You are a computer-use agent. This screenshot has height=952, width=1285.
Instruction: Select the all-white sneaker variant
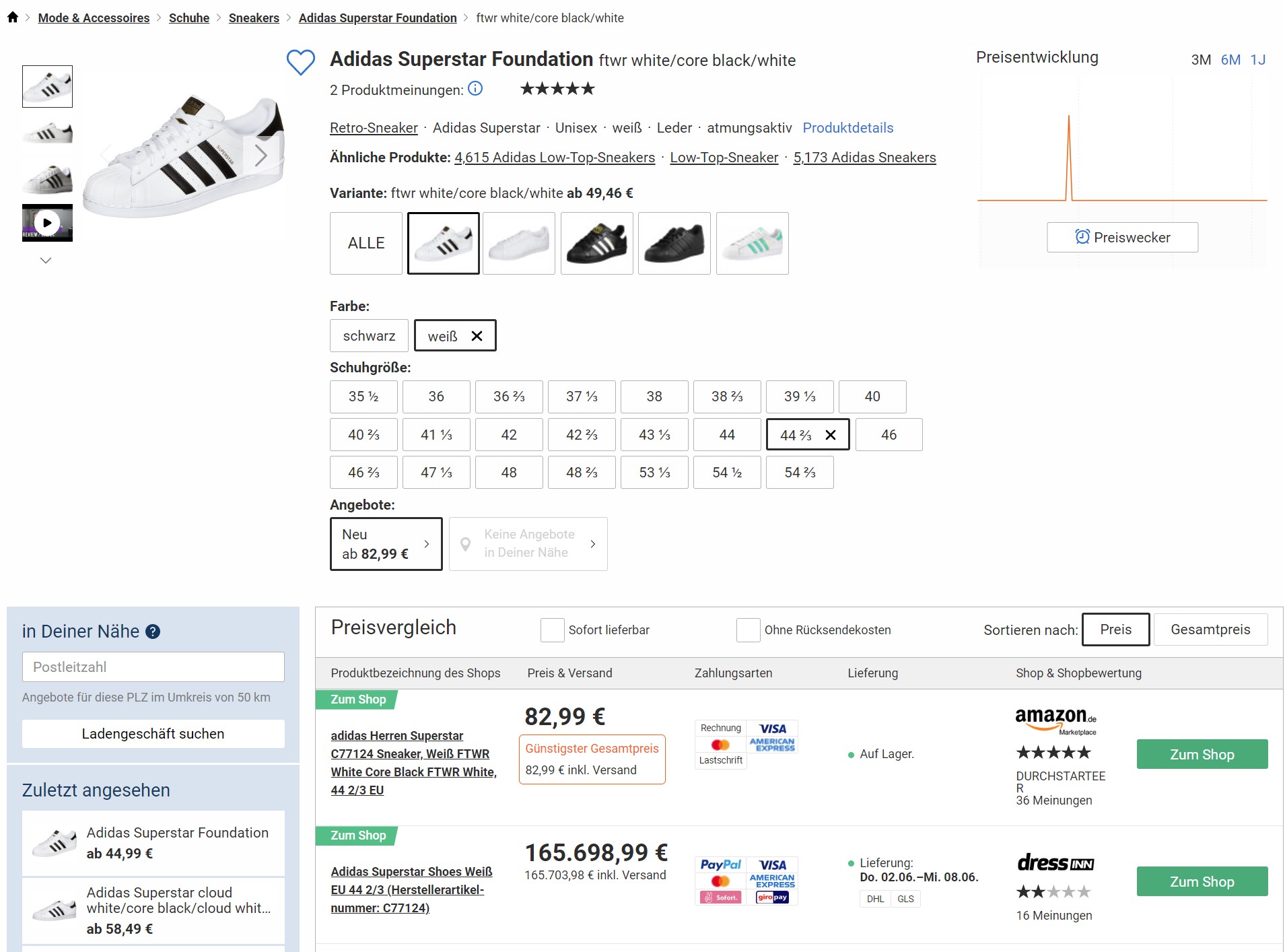pos(519,243)
